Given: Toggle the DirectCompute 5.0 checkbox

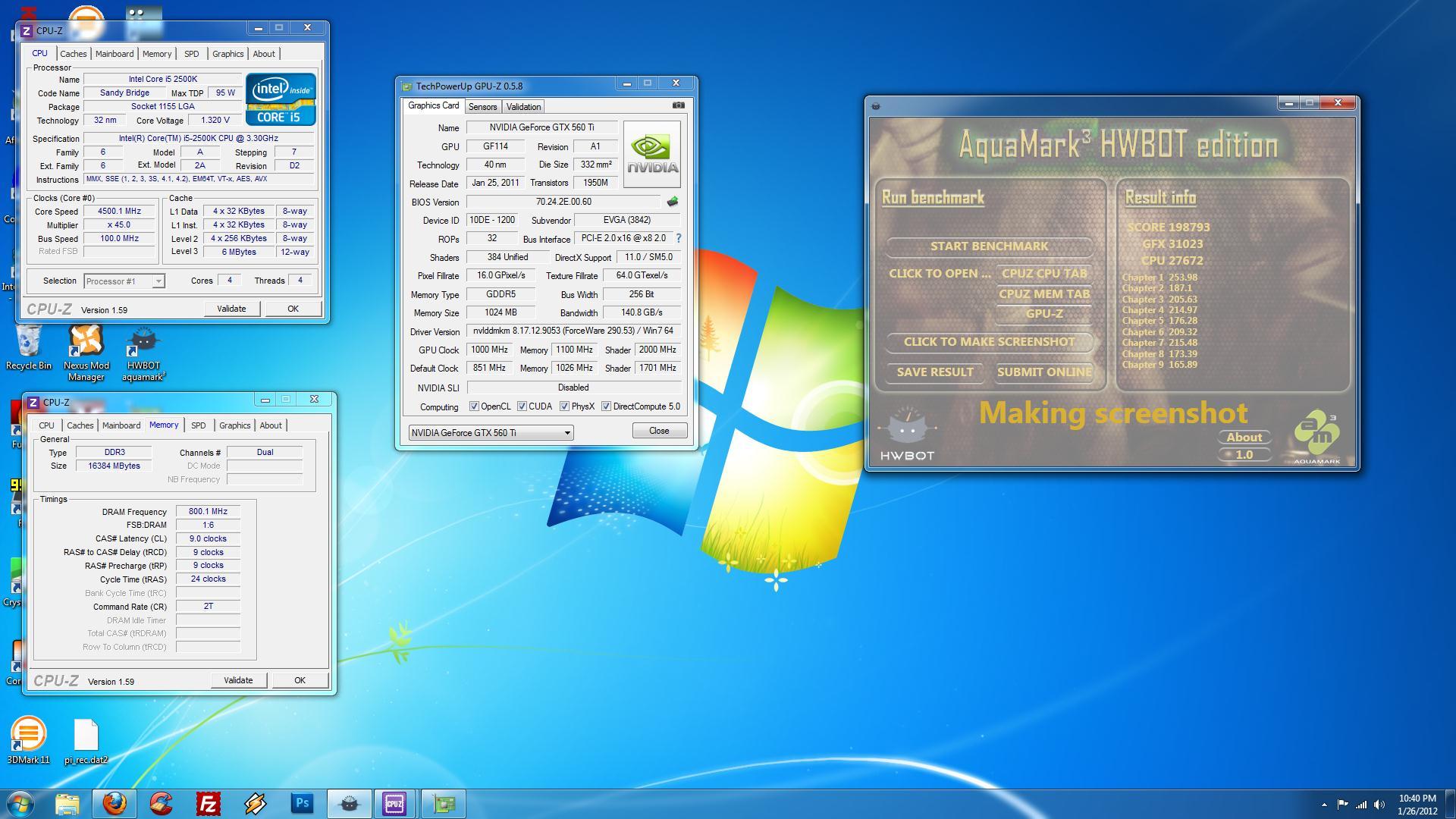Looking at the screenshot, I should (606, 406).
